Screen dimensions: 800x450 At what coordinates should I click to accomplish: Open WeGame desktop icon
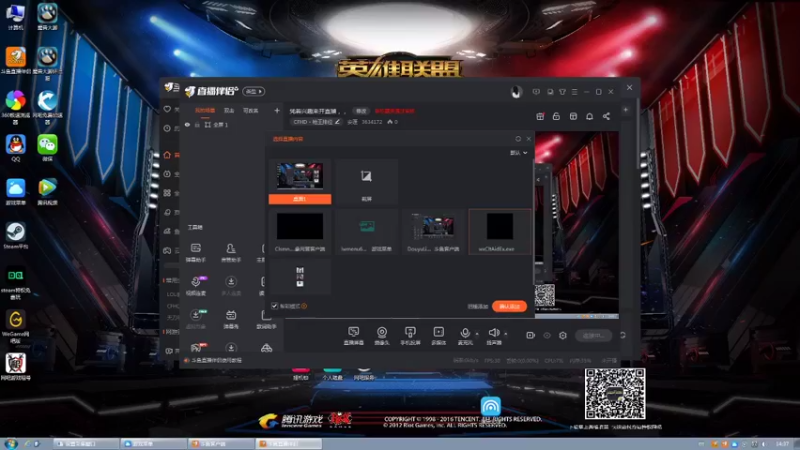(x=15, y=327)
